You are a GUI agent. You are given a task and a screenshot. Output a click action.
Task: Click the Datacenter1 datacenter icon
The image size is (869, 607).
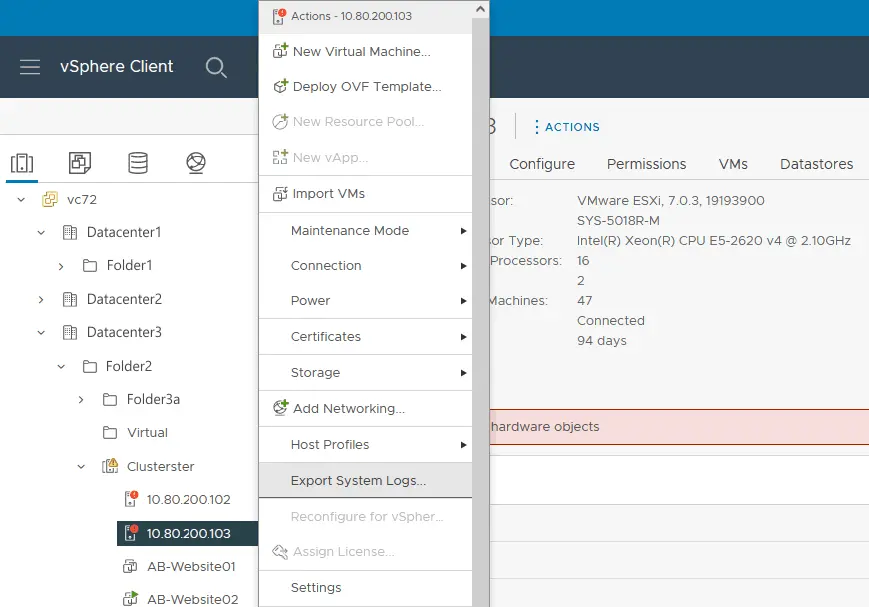coord(70,232)
